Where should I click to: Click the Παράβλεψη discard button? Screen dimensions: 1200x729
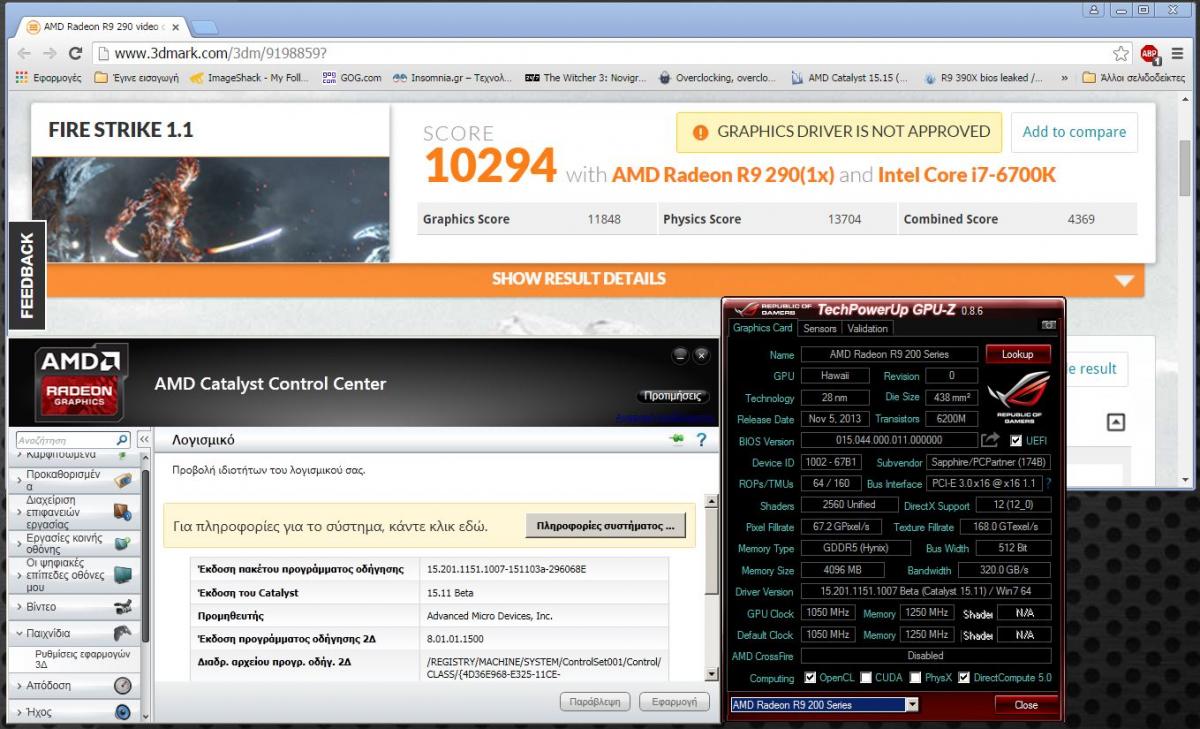[596, 702]
